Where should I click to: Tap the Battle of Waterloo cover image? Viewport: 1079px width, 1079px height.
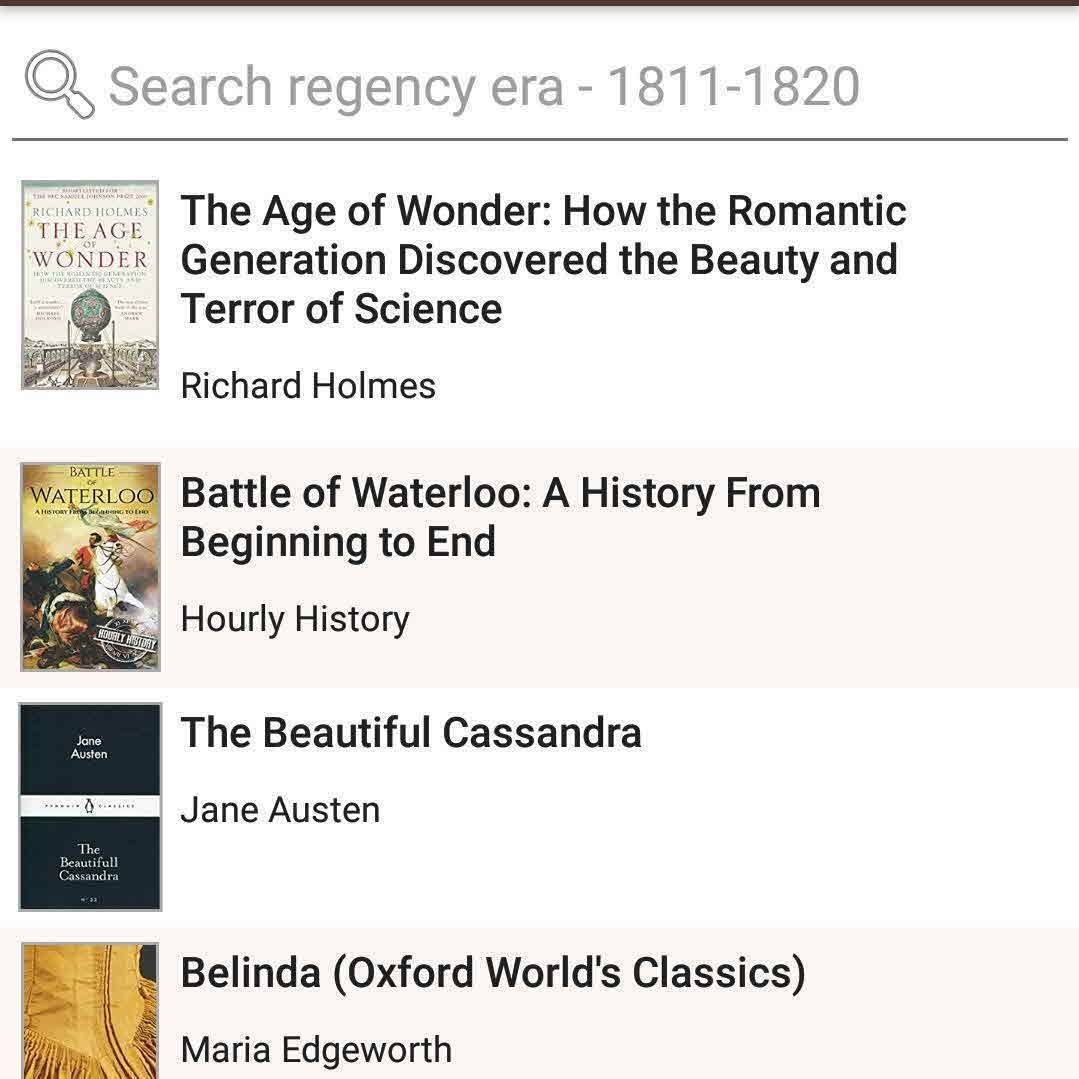[x=90, y=566]
